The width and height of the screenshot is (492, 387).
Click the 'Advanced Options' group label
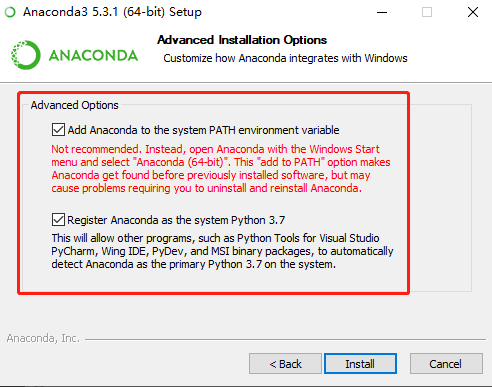tap(75, 105)
